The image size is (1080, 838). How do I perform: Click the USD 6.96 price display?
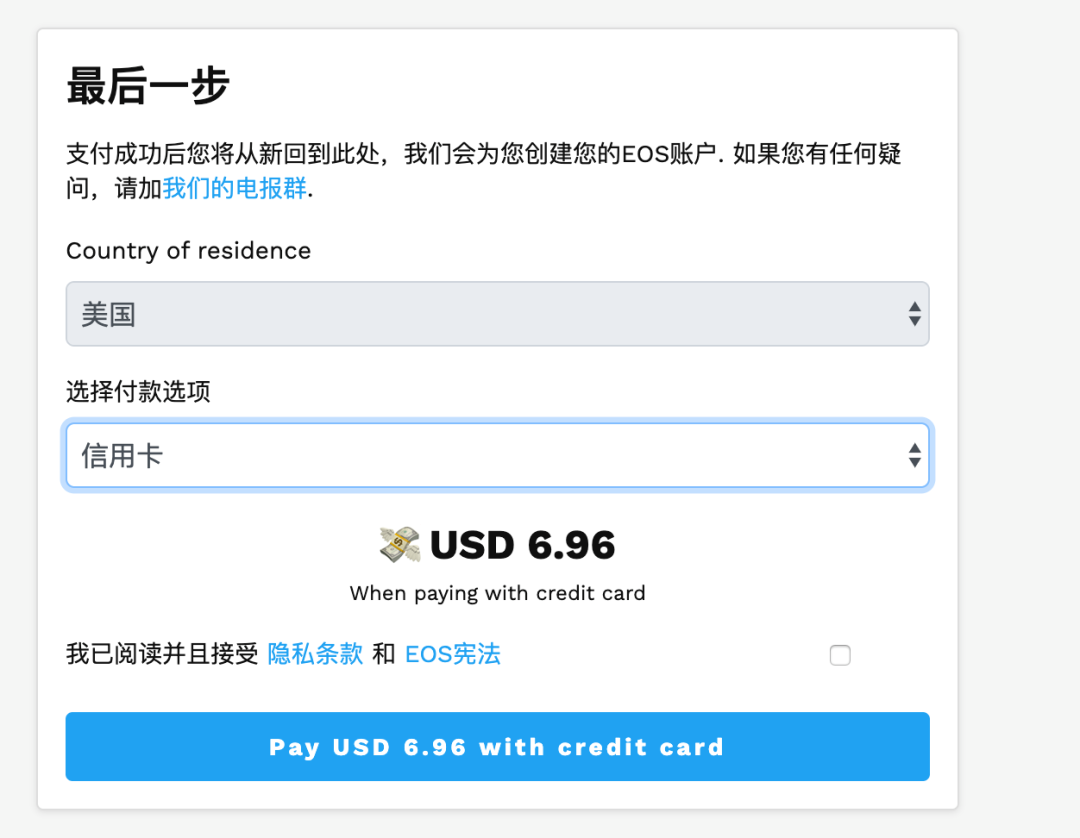[x=521, y=545]
